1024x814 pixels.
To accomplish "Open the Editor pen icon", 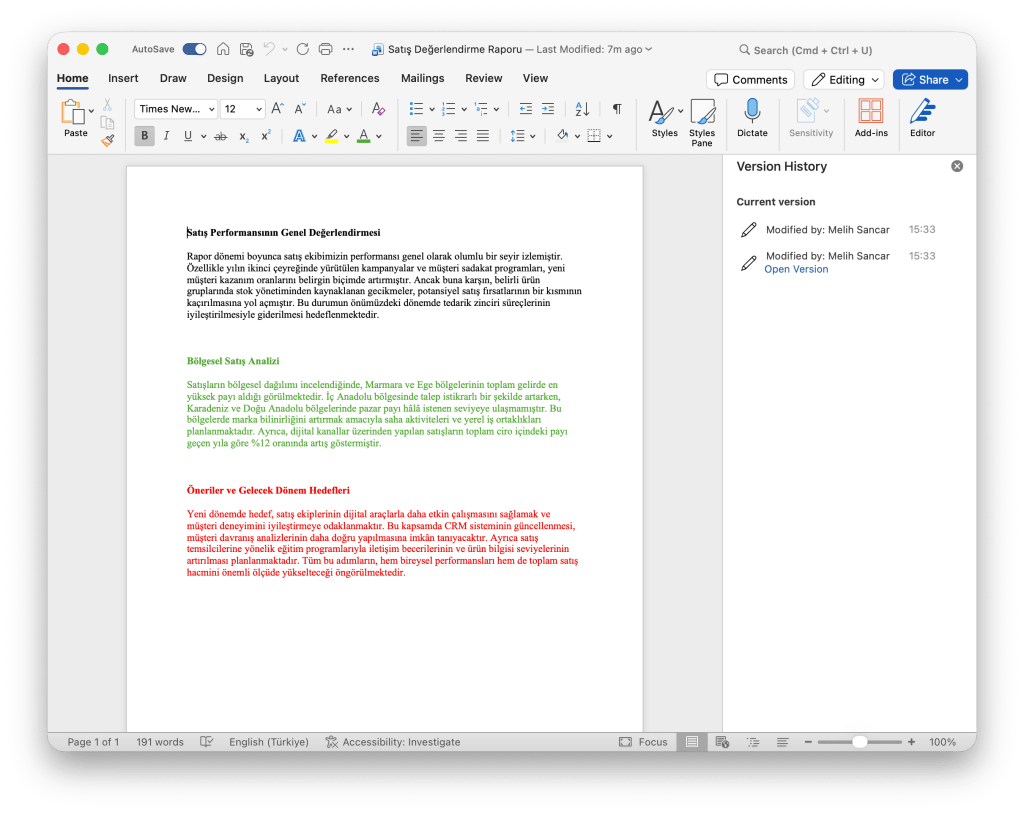I will 922,117.
